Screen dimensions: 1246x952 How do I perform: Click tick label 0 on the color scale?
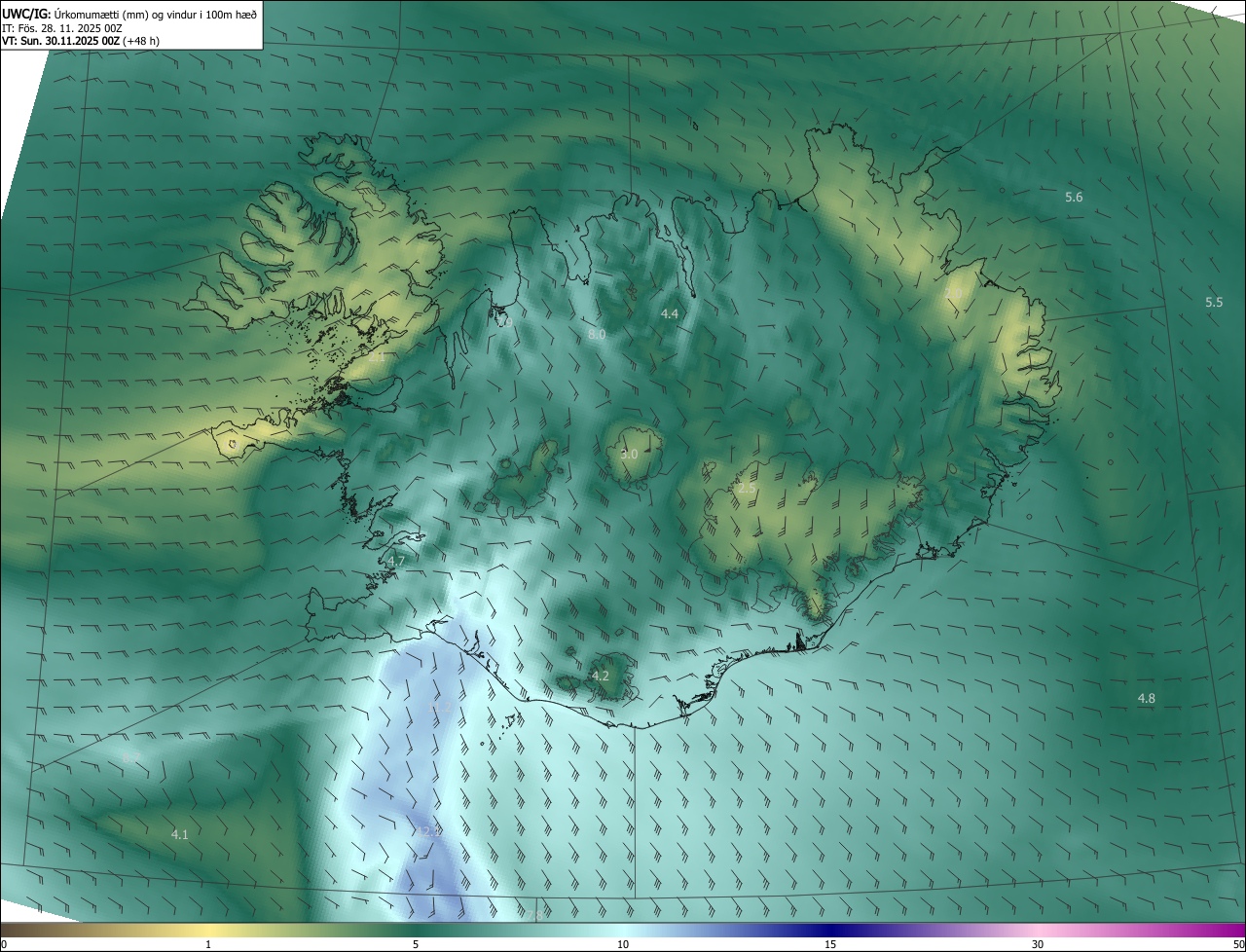(x=3, y=944)
